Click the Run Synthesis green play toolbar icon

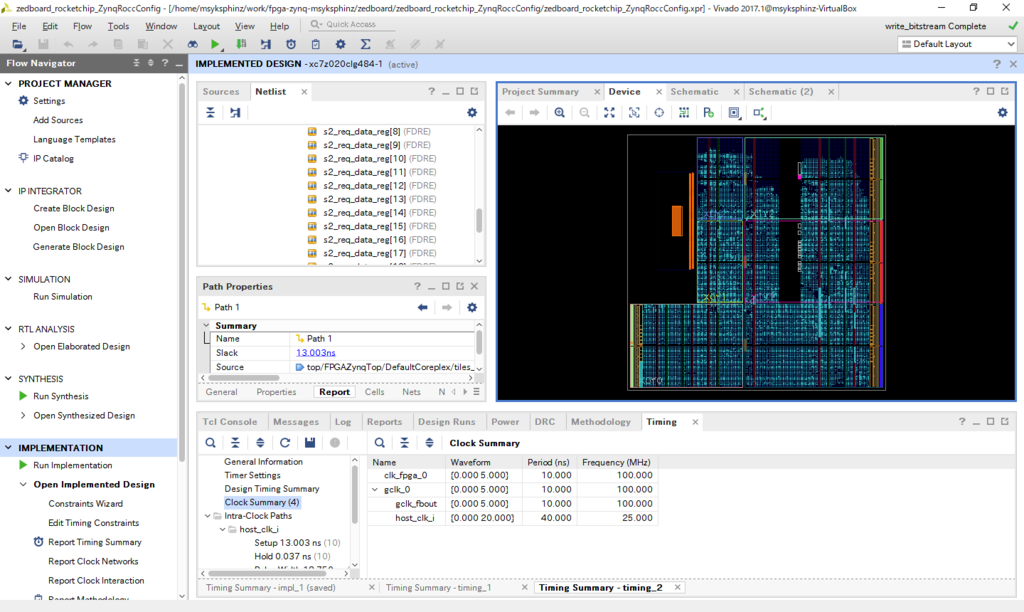(216, 44)
